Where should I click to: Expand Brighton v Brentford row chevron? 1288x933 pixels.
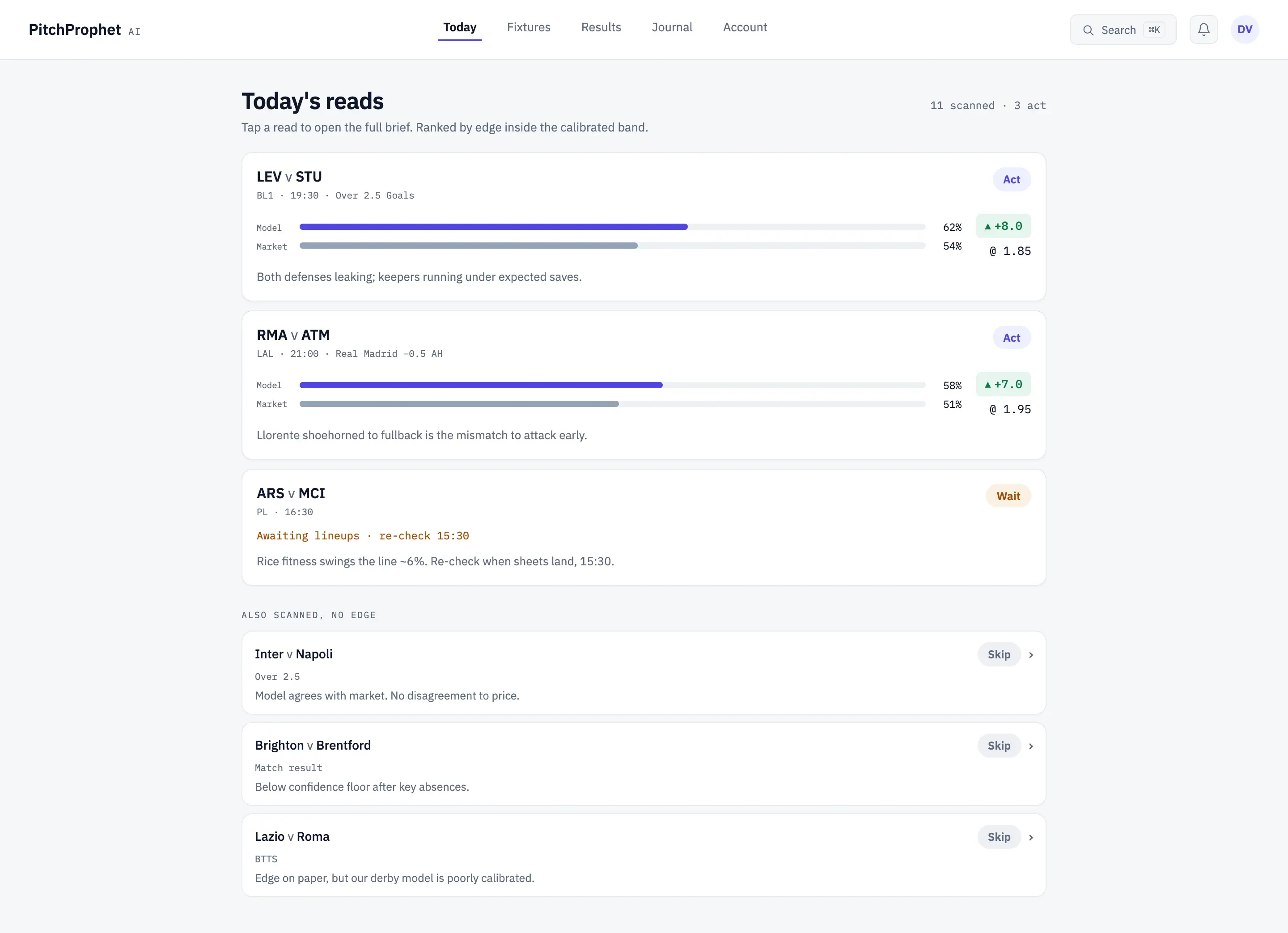pos(1030,747)
